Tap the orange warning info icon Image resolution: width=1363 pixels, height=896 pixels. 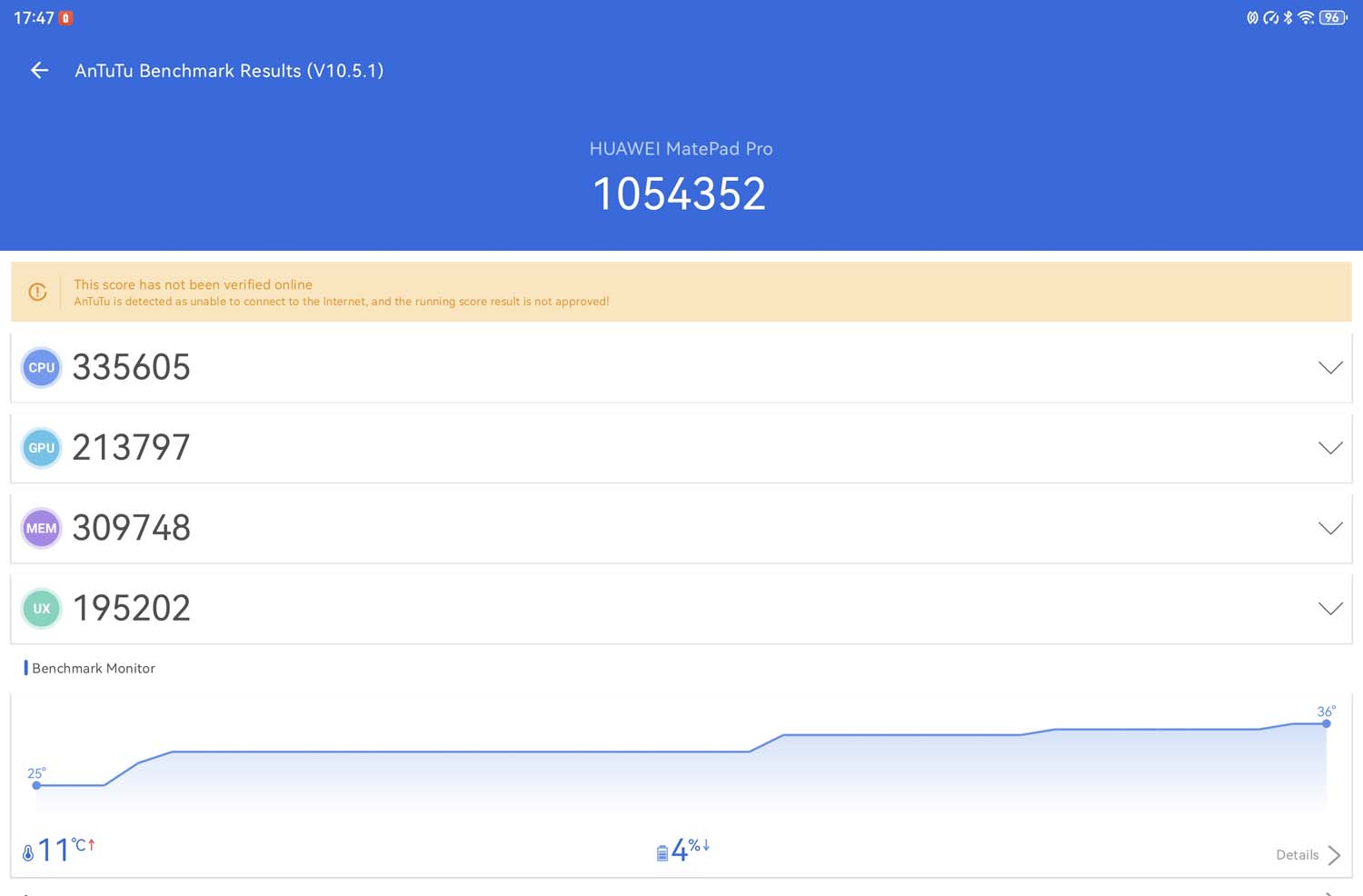[37, 292]
